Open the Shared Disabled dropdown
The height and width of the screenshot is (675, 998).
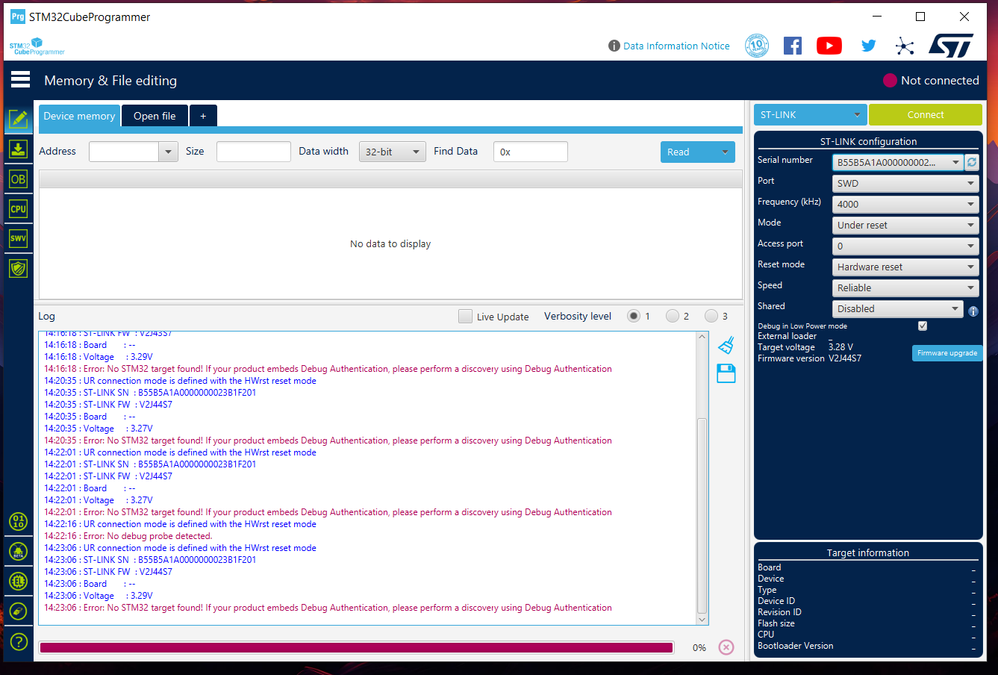897,309
